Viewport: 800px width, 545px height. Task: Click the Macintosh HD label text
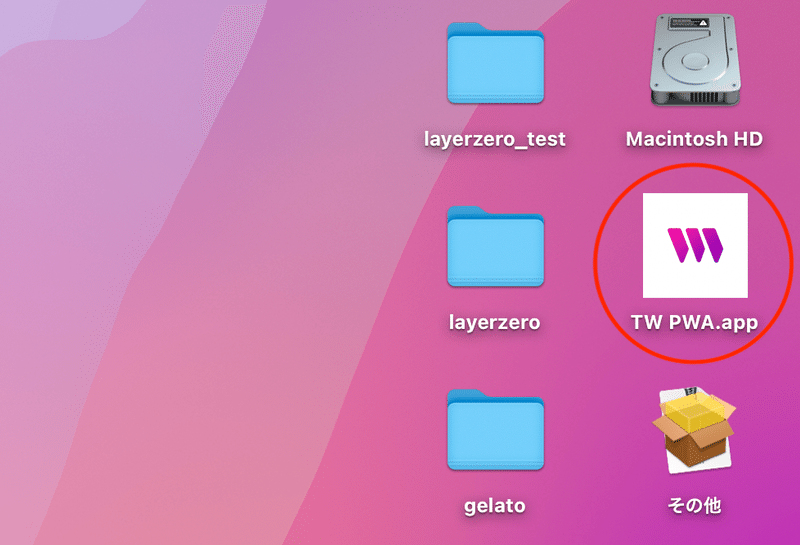694,139
